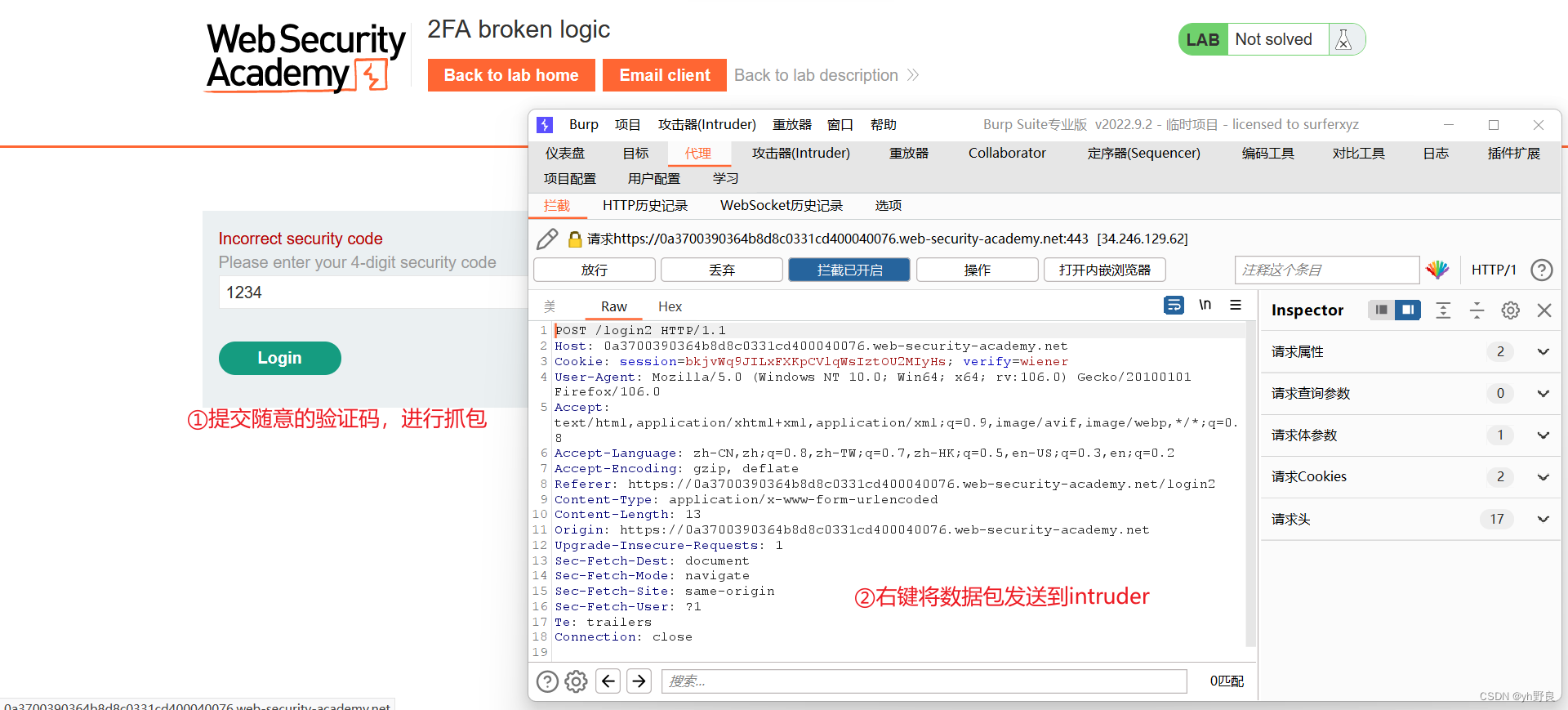Open the 插件扩展 tab
This screenshot has width=1568, height=710.
click(1514, 153)
